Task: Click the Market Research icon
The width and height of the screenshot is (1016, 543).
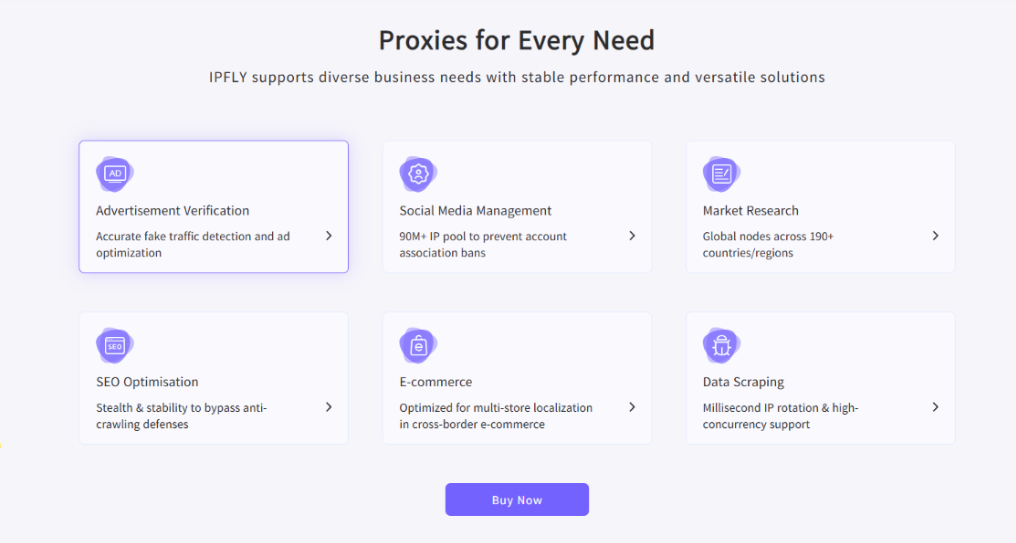Action: [721, 174]
